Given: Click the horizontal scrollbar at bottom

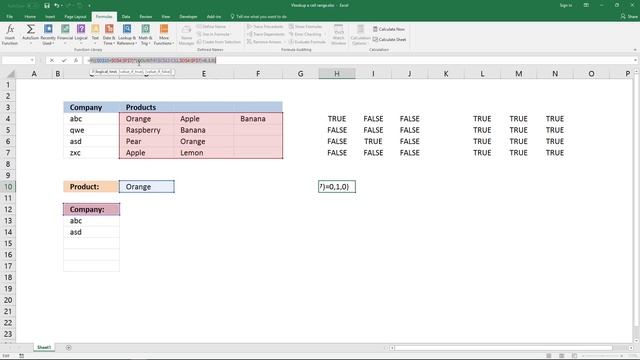Looking at the screenshot, I should (x=503, y=348).
